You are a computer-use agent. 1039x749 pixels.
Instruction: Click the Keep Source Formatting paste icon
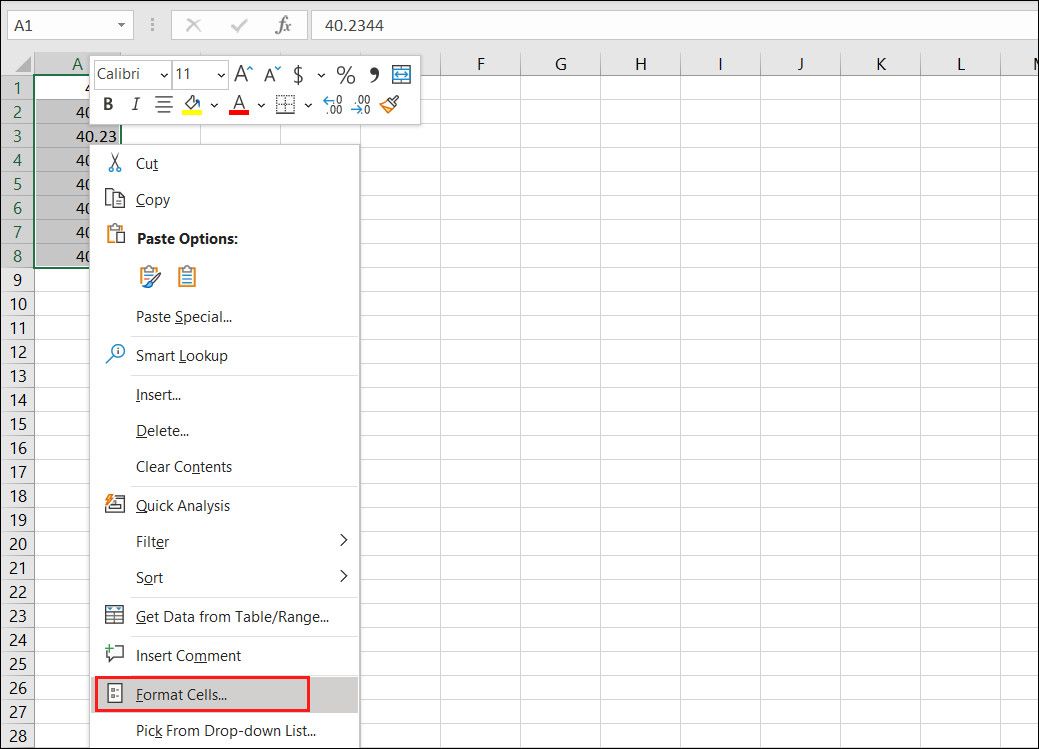tap(150, 276)
